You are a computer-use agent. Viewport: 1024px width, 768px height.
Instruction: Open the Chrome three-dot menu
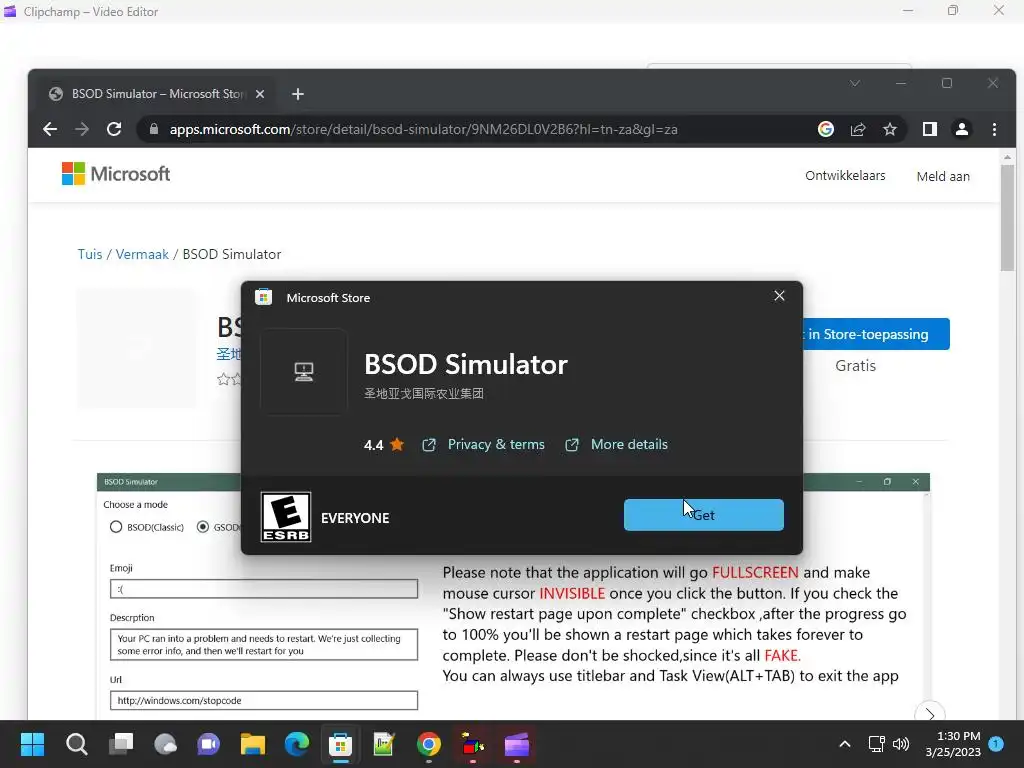[x=994, y=129]
